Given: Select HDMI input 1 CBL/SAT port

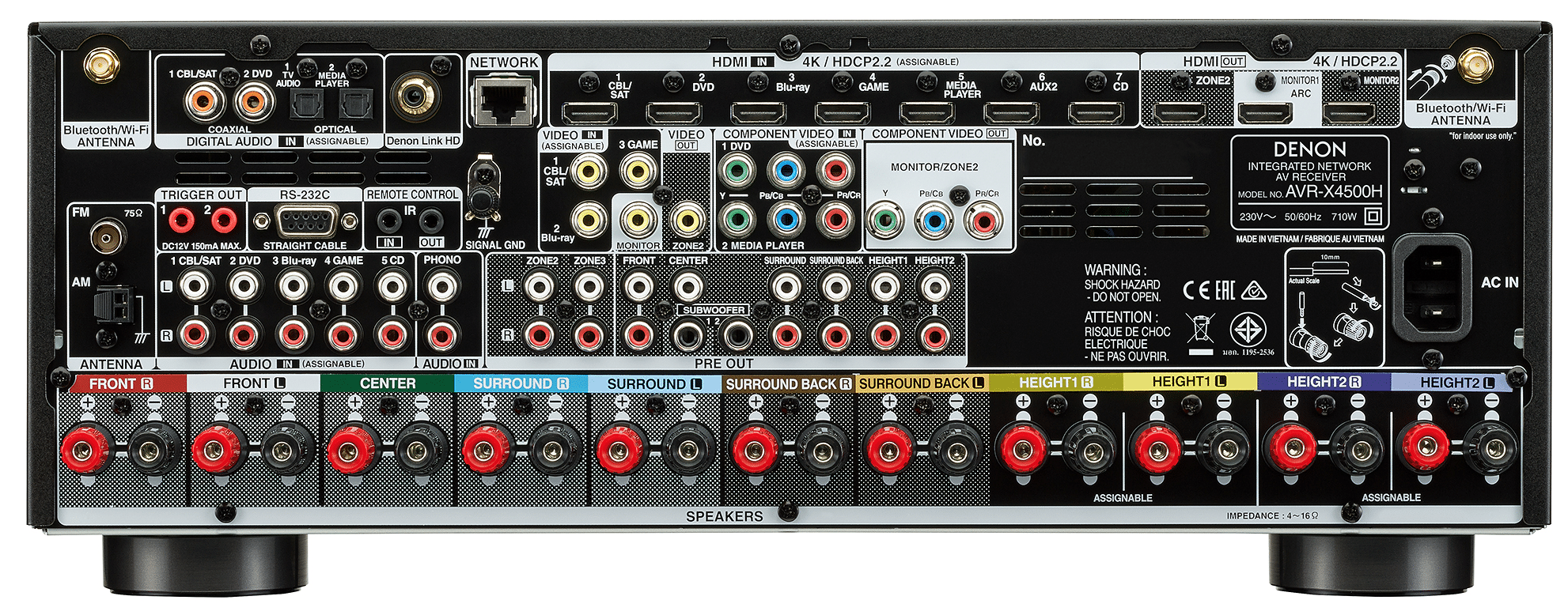Looking at the screenshot, I should pos(589,114).
